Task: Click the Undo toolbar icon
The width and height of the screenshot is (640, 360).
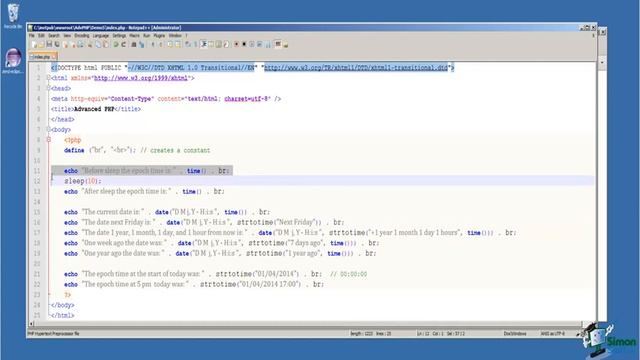Action: click(x=116, y=44)
